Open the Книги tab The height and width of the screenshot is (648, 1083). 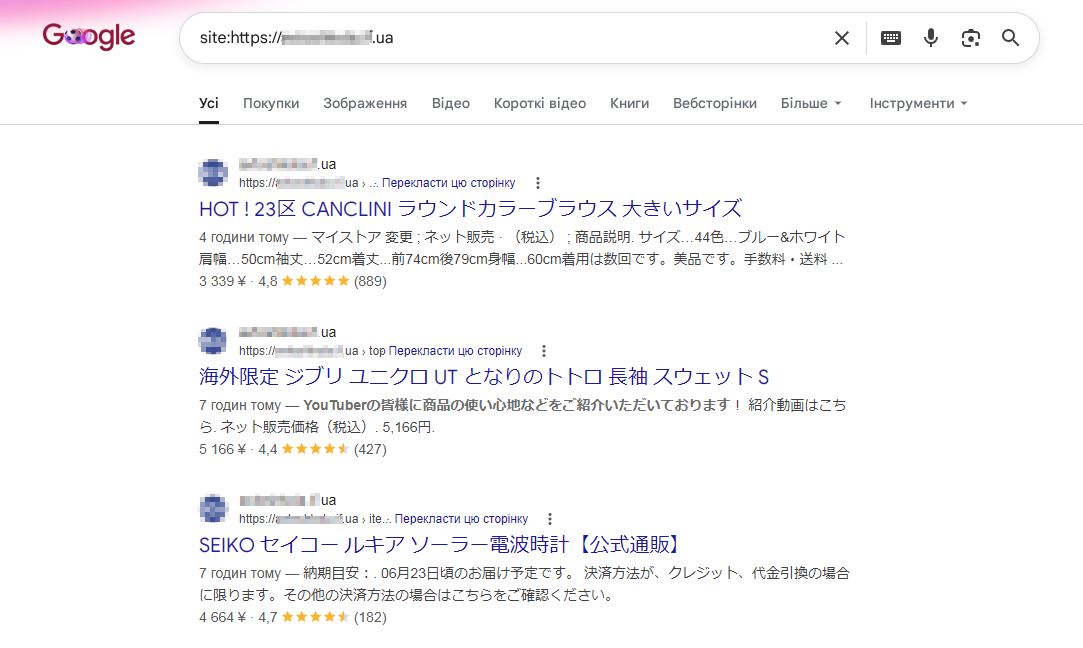tap(629, 104)
